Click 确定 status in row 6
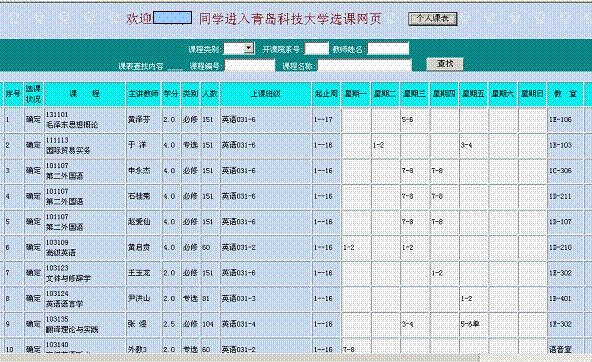 pyautogui.click(x=33, y=247)
